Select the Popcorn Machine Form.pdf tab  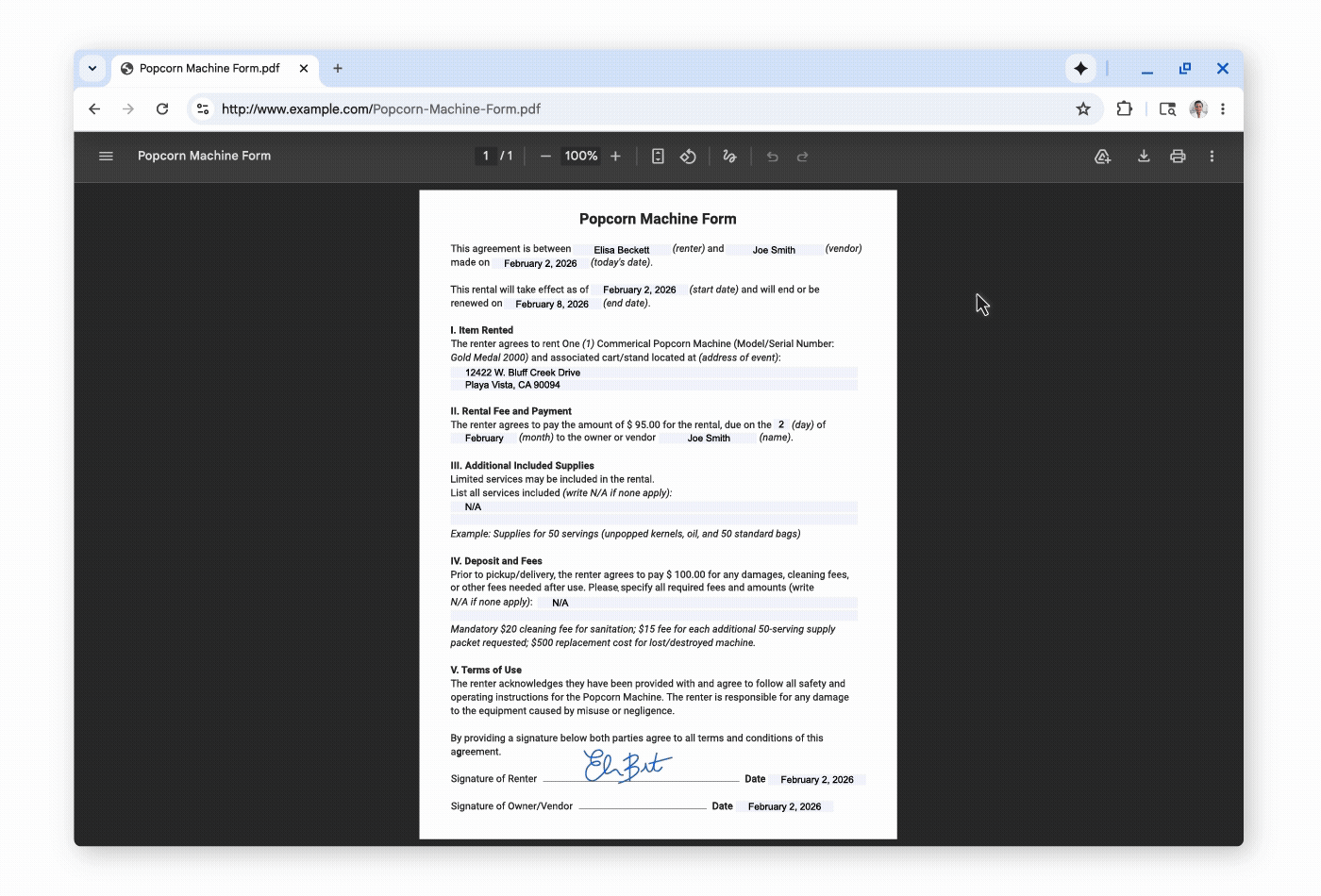tap(209, 68)
